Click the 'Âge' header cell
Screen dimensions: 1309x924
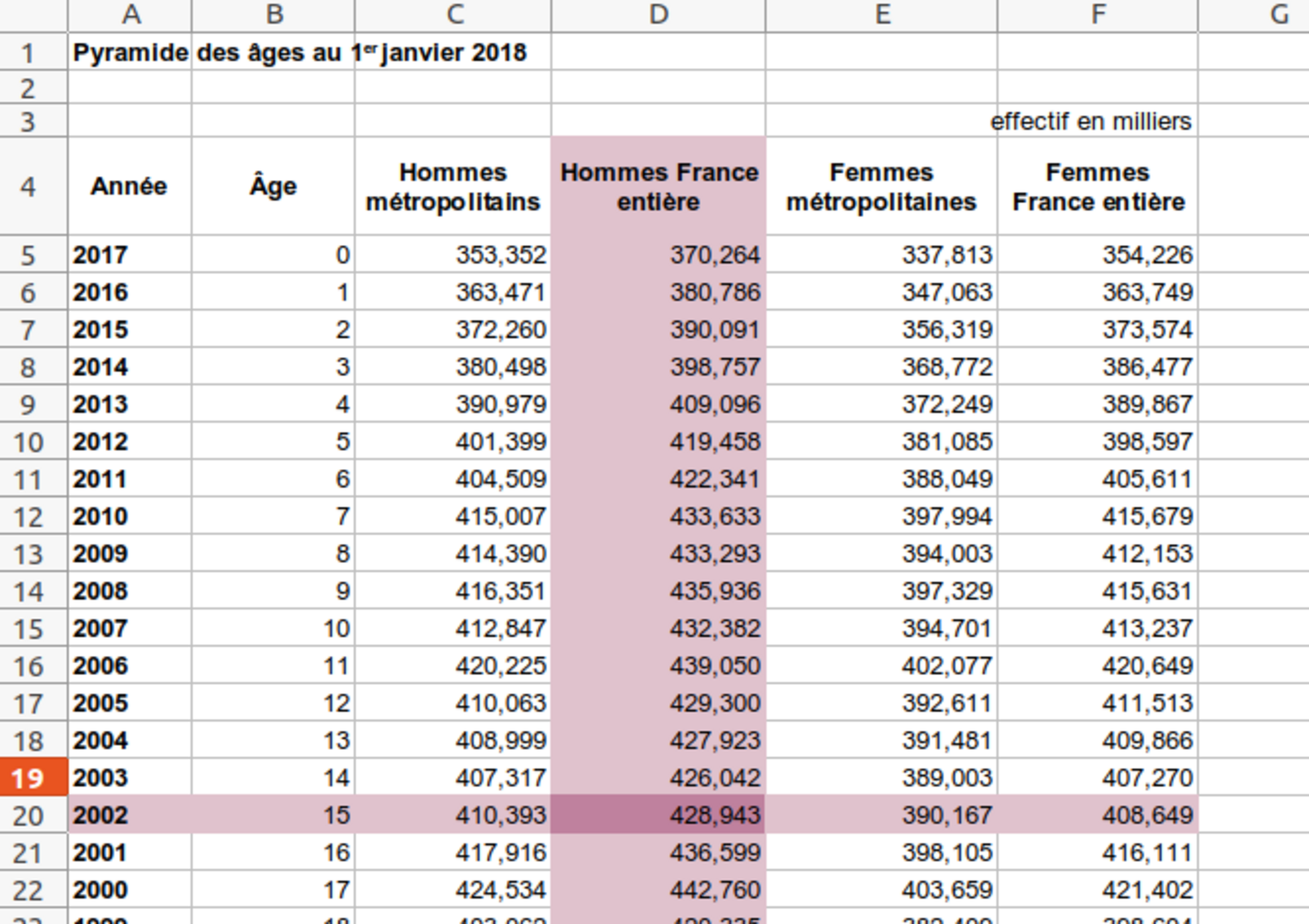(x=273, y=187)
